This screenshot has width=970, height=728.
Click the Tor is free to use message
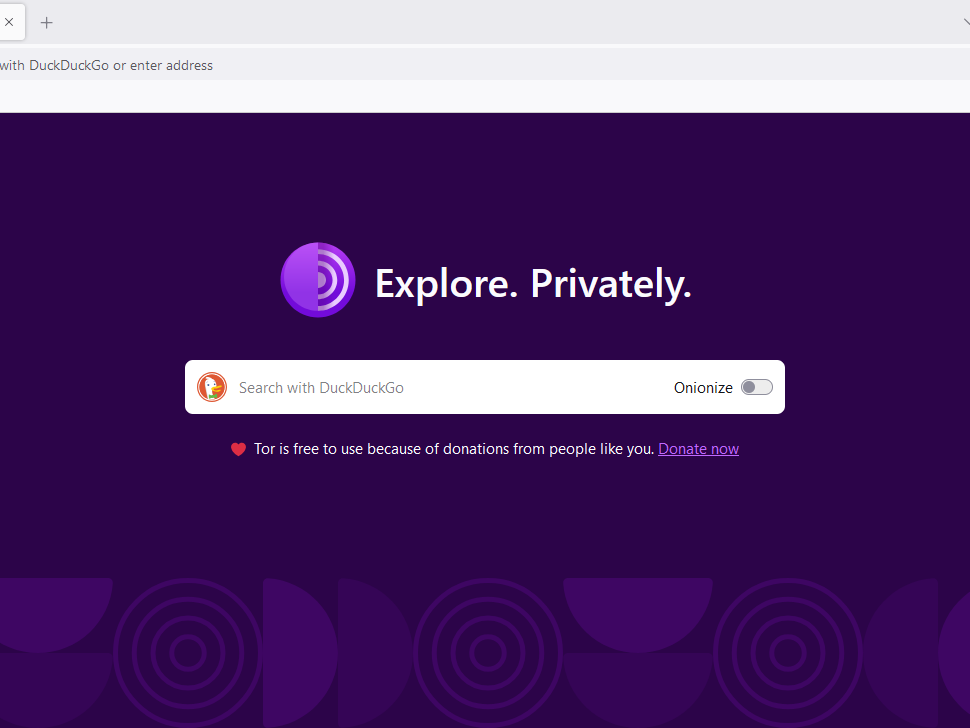pos(454,449)
